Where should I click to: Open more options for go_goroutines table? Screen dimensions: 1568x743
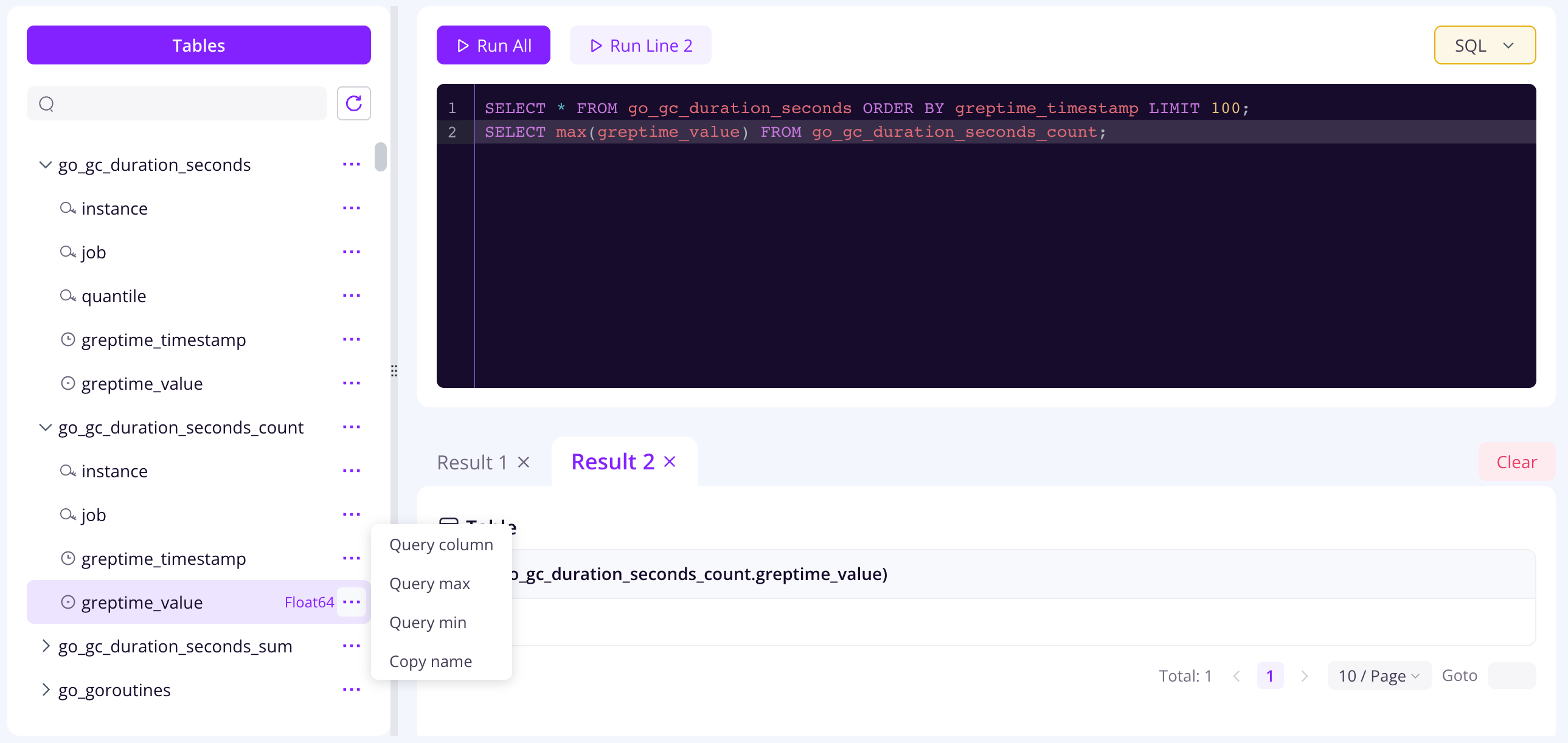[x=351, y=689]
